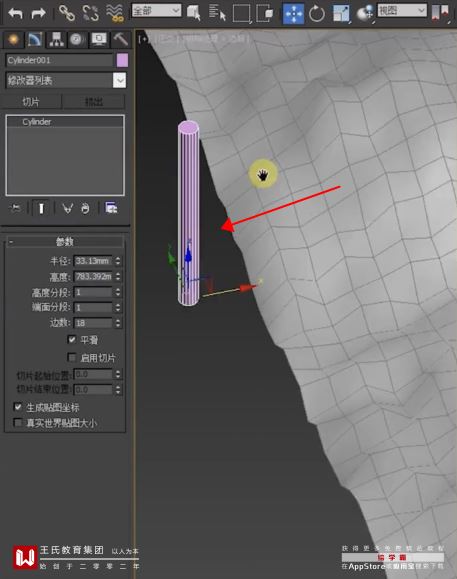The height and width of the screenshot is (579, 457).
Task: Click the 切片起始位置 spinner arrows
Action: tap(118, 374)
